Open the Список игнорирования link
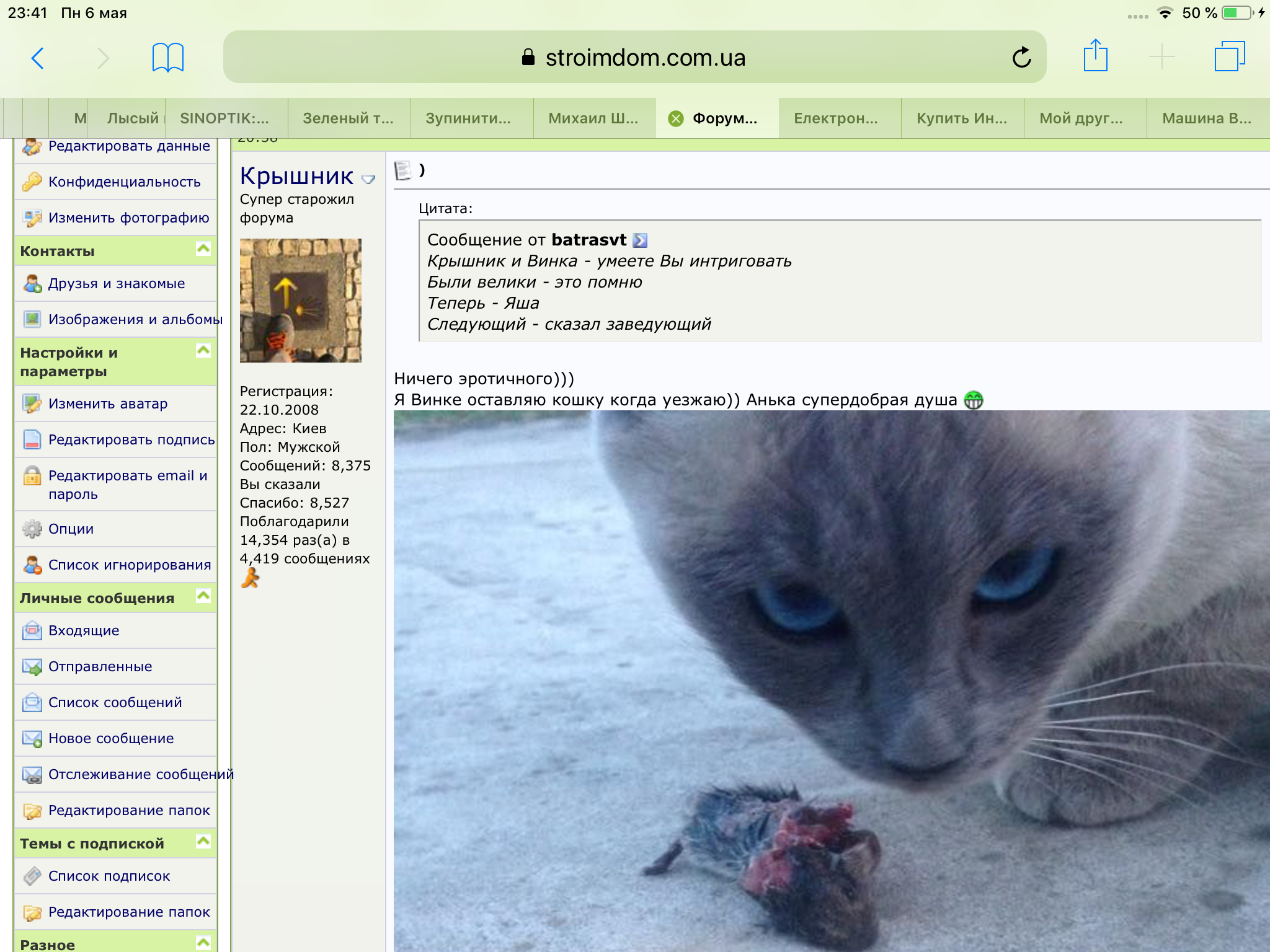The width and height of the screenshot is (1270, 952). pyautogui.click(x=130, y=565)
